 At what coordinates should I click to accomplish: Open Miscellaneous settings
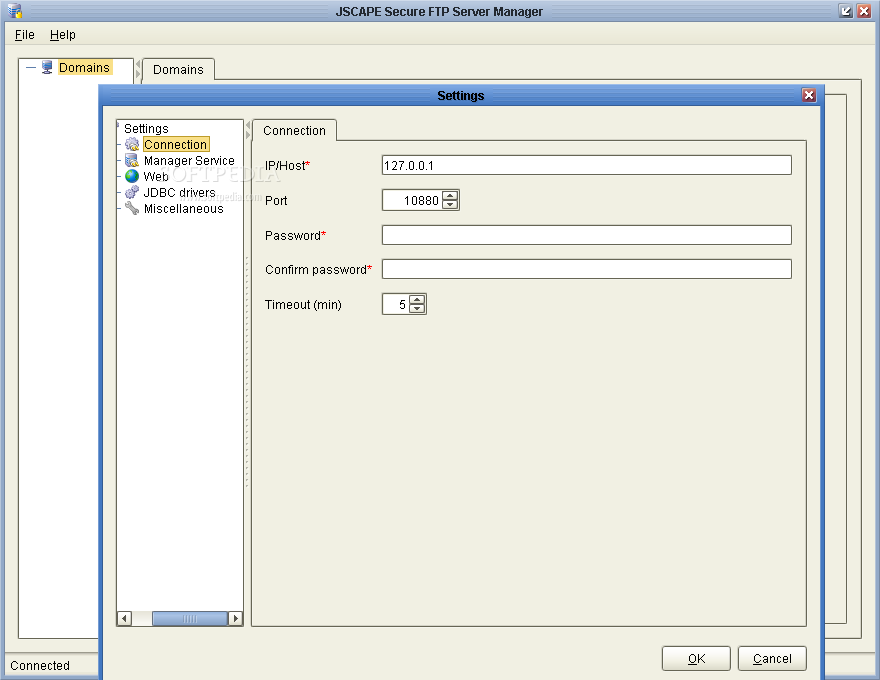184,209
